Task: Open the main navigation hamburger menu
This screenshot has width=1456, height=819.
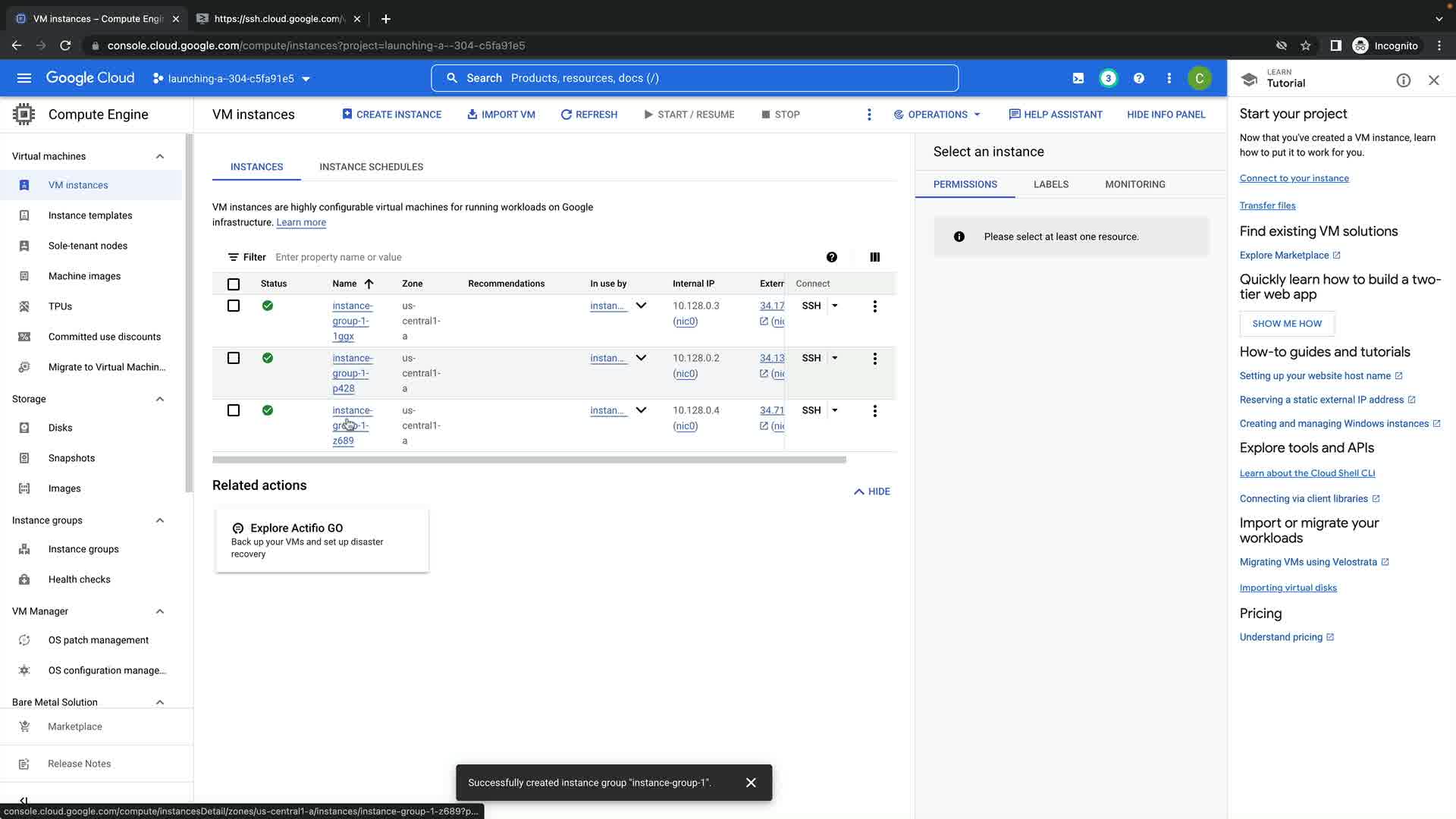Action: pyautogui.click(x=24, y=78)
